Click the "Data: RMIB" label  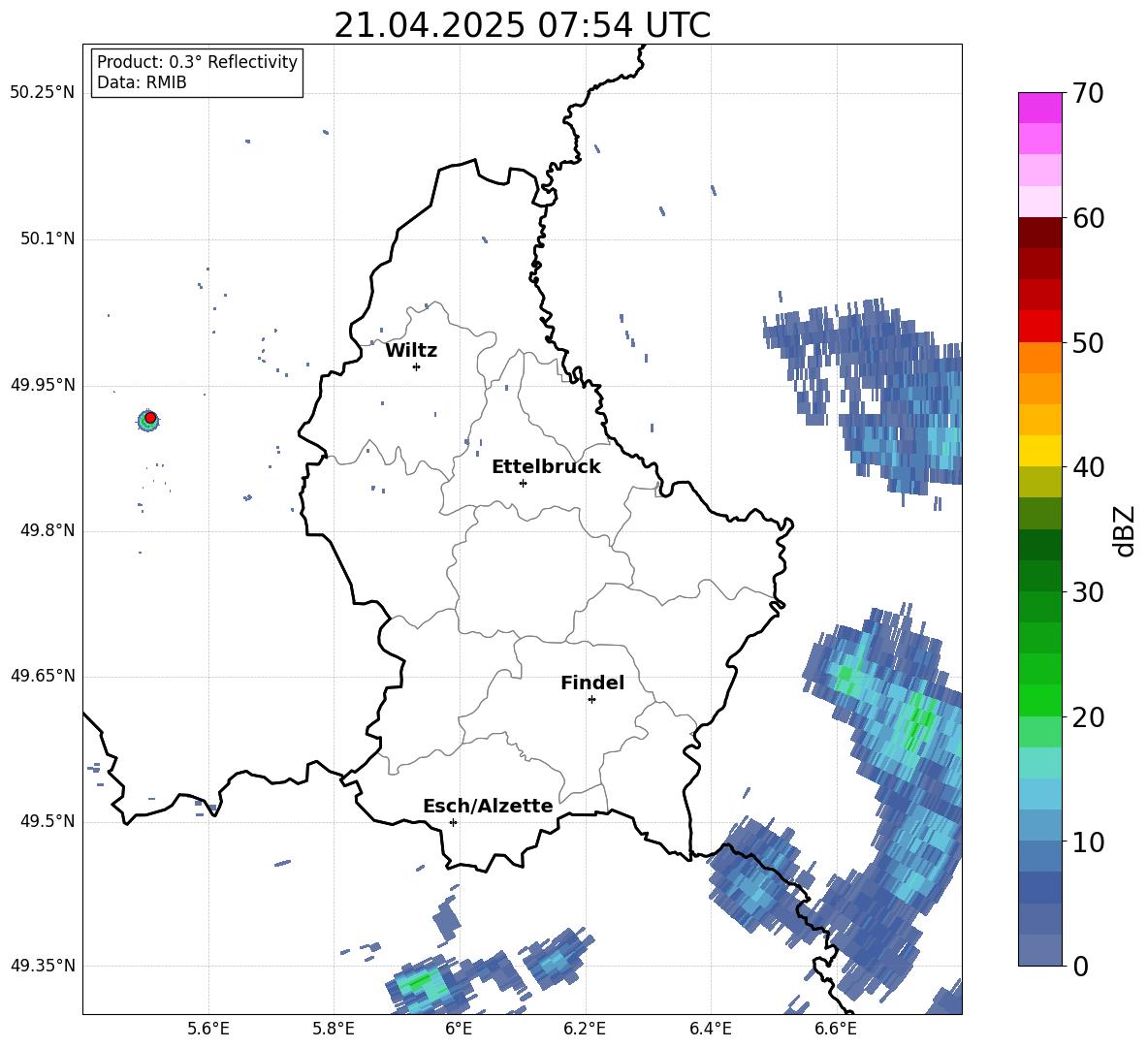tap(142, 82)
